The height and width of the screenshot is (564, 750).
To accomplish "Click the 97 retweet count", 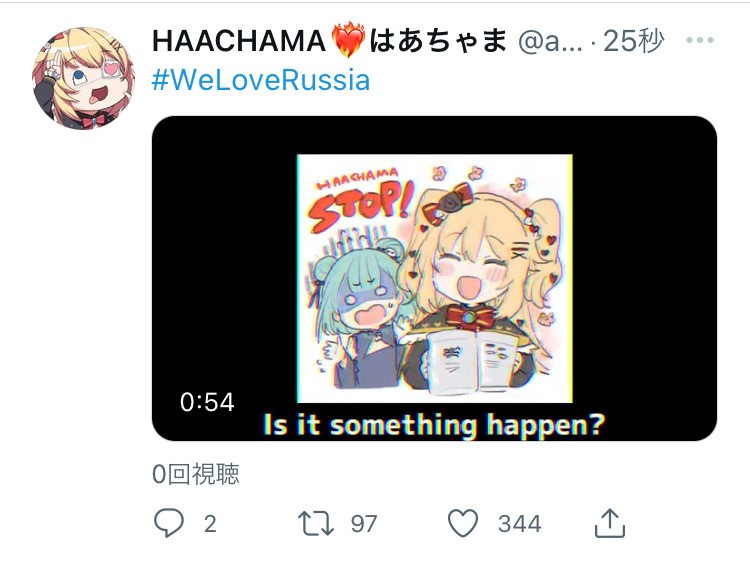I will (x=364, y=524).
